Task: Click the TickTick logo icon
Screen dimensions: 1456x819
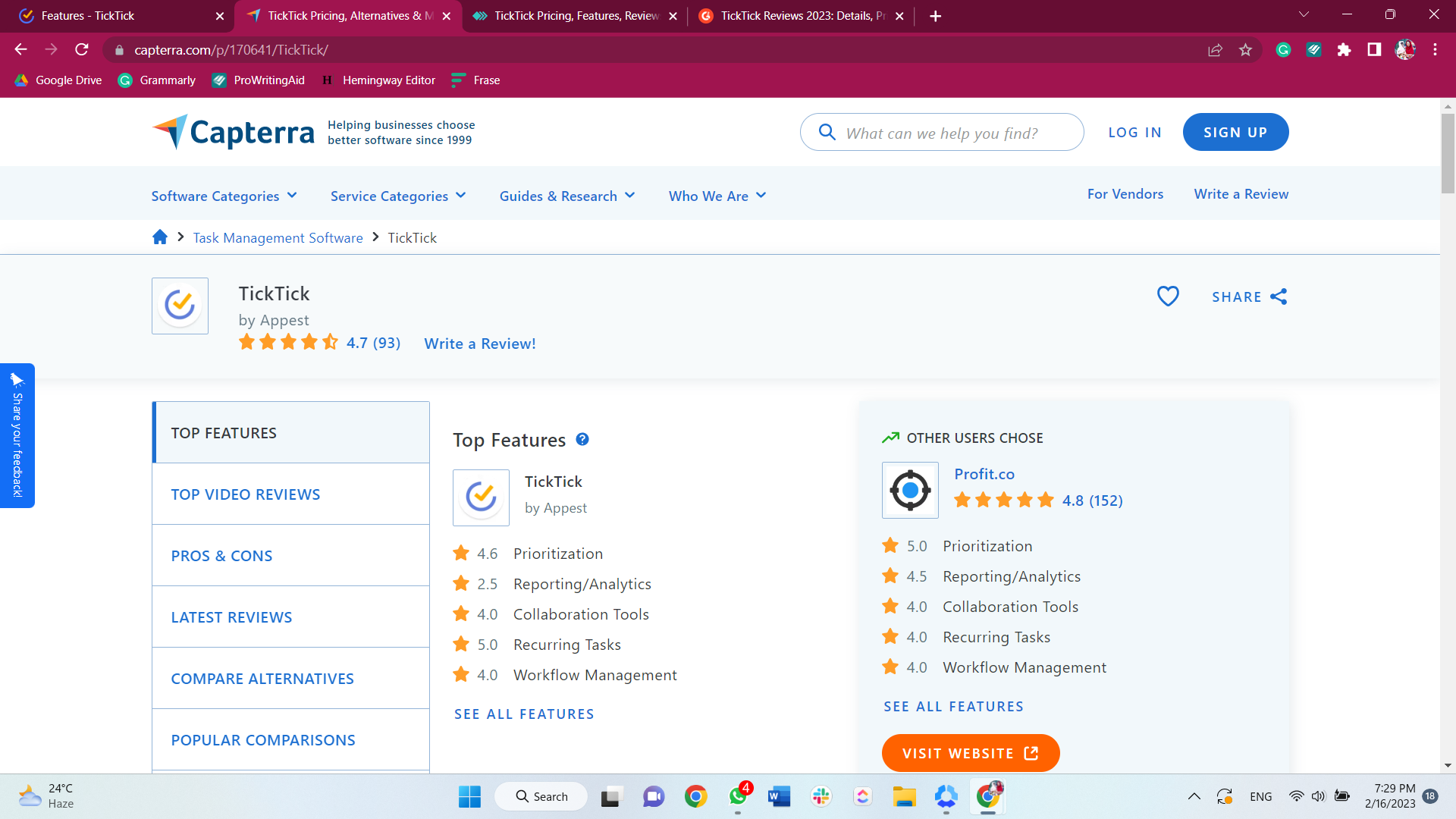Action: point(180,306)
